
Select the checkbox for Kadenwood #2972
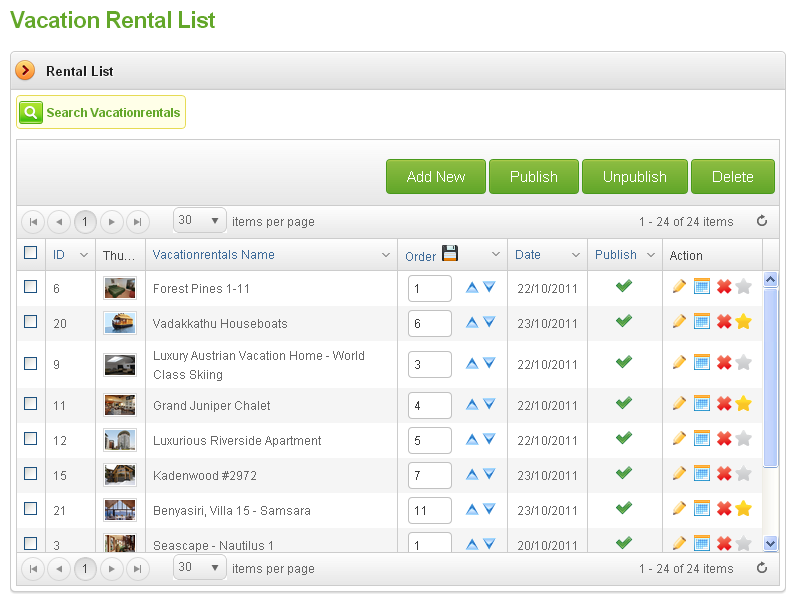point(30,474)
